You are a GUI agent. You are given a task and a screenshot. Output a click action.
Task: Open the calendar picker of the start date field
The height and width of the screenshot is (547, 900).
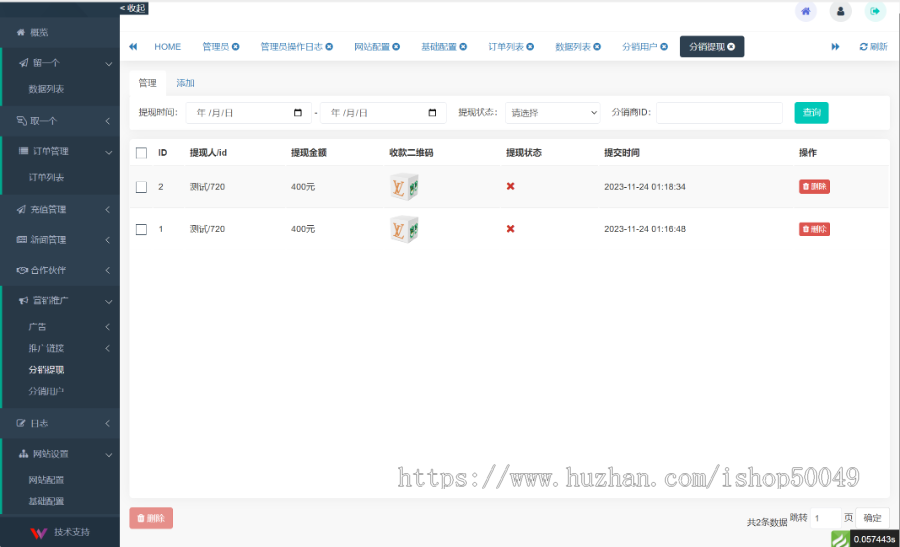click(x=297, y=112)
